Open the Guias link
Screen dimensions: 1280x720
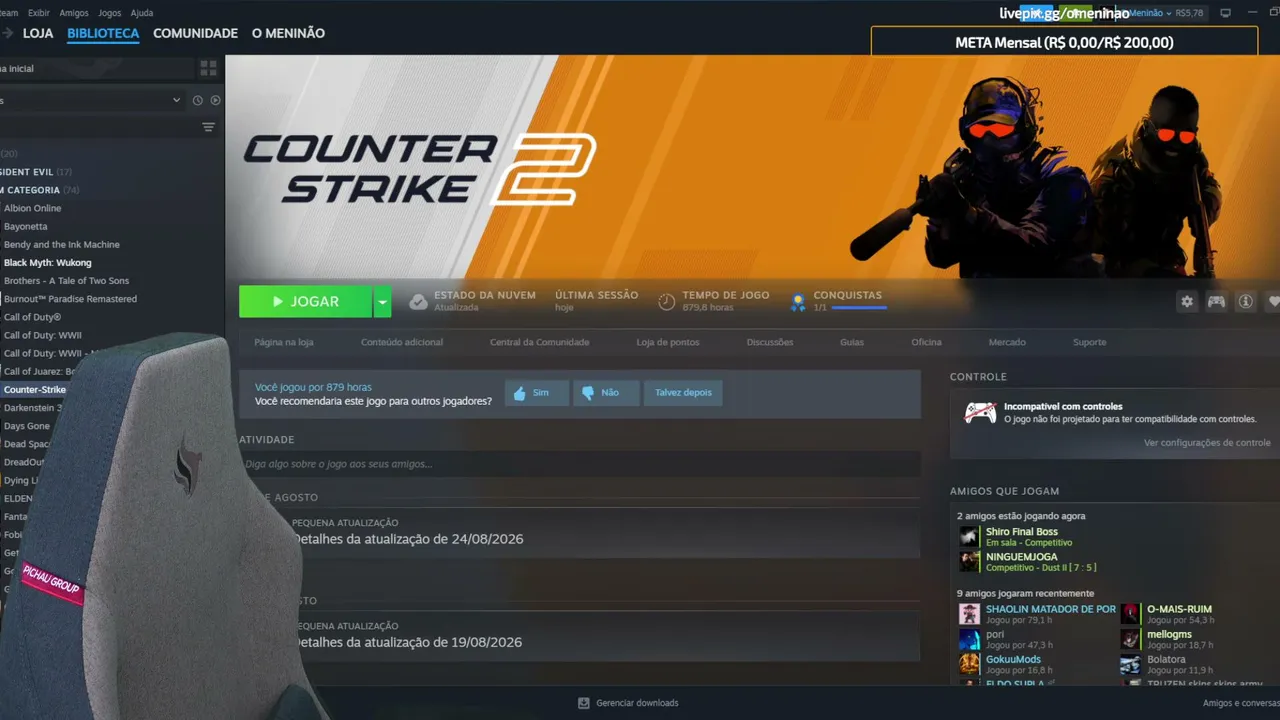852,342
